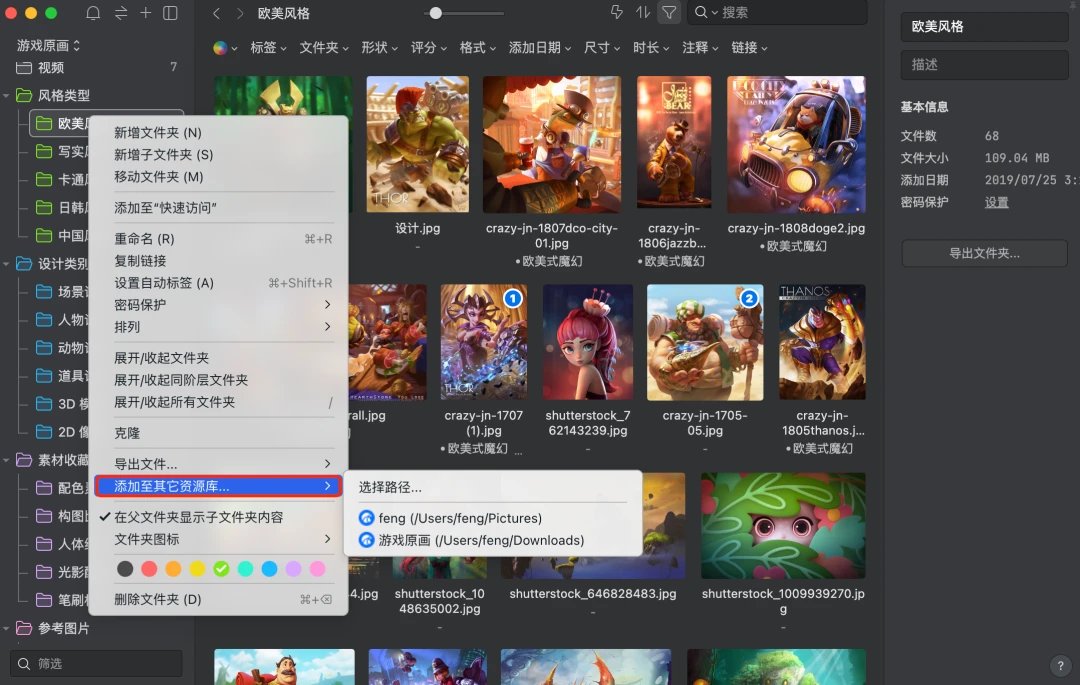Select thumbnail shutterstock_762143239.jpg
1080x685 pixels.
588,342
